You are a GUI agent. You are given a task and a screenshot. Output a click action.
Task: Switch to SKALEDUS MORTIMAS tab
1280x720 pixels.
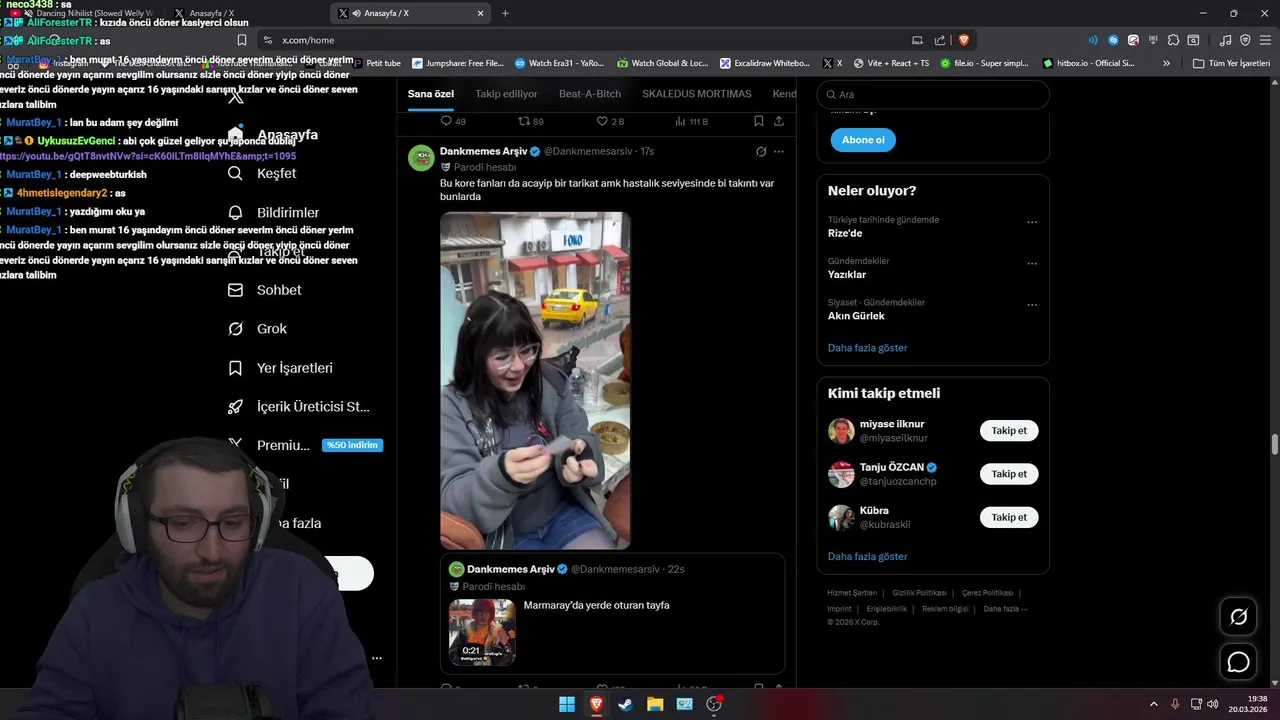(x=697, y=94)
